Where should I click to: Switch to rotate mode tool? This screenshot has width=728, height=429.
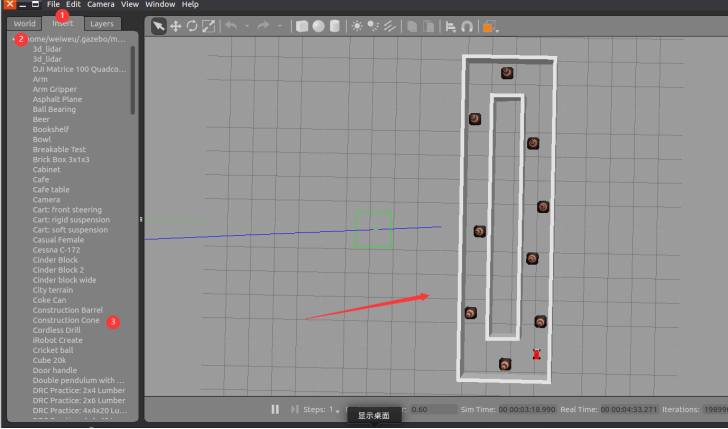[x=192, y=26]
